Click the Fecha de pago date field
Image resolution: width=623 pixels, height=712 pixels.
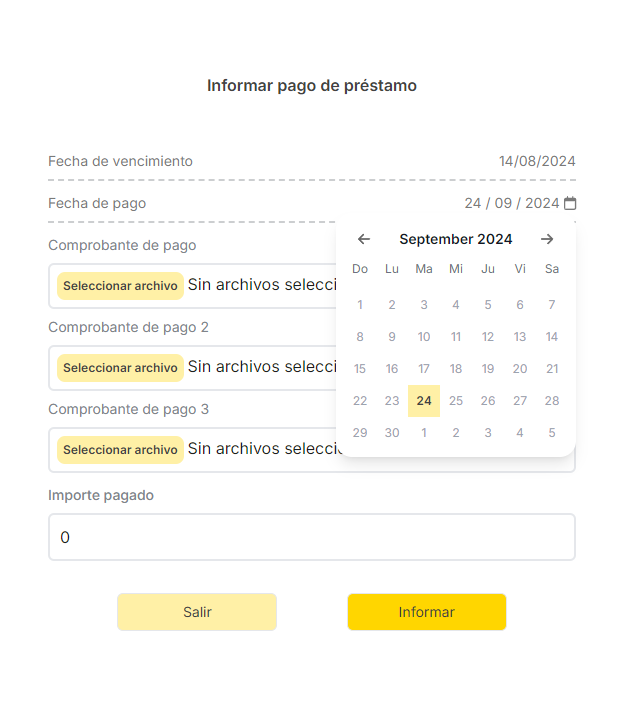pos(511,204)
